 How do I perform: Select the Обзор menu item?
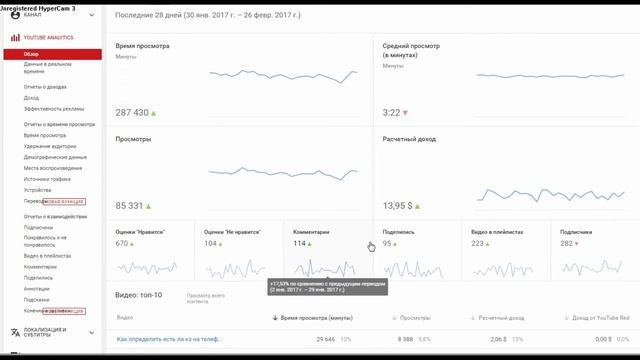tap(53, 54)
